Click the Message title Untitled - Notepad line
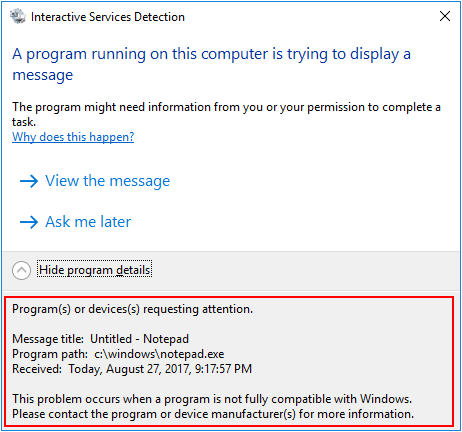Image resolution: width=462 pixels, height=432 pixels. (100, 339)
